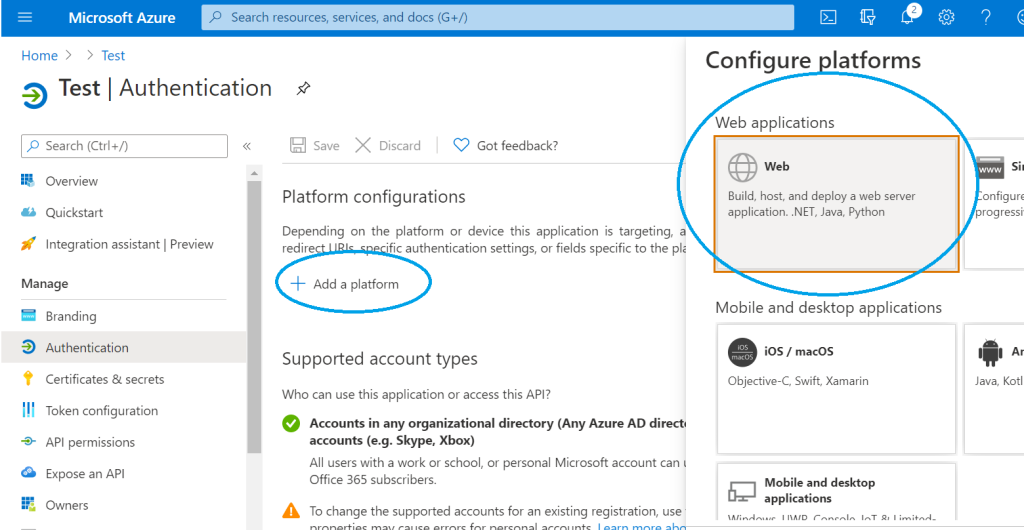Click the sidebar vertical scrollbar
The width and height of the screenshot is (1024, 530).
click(x=254, y=317)
